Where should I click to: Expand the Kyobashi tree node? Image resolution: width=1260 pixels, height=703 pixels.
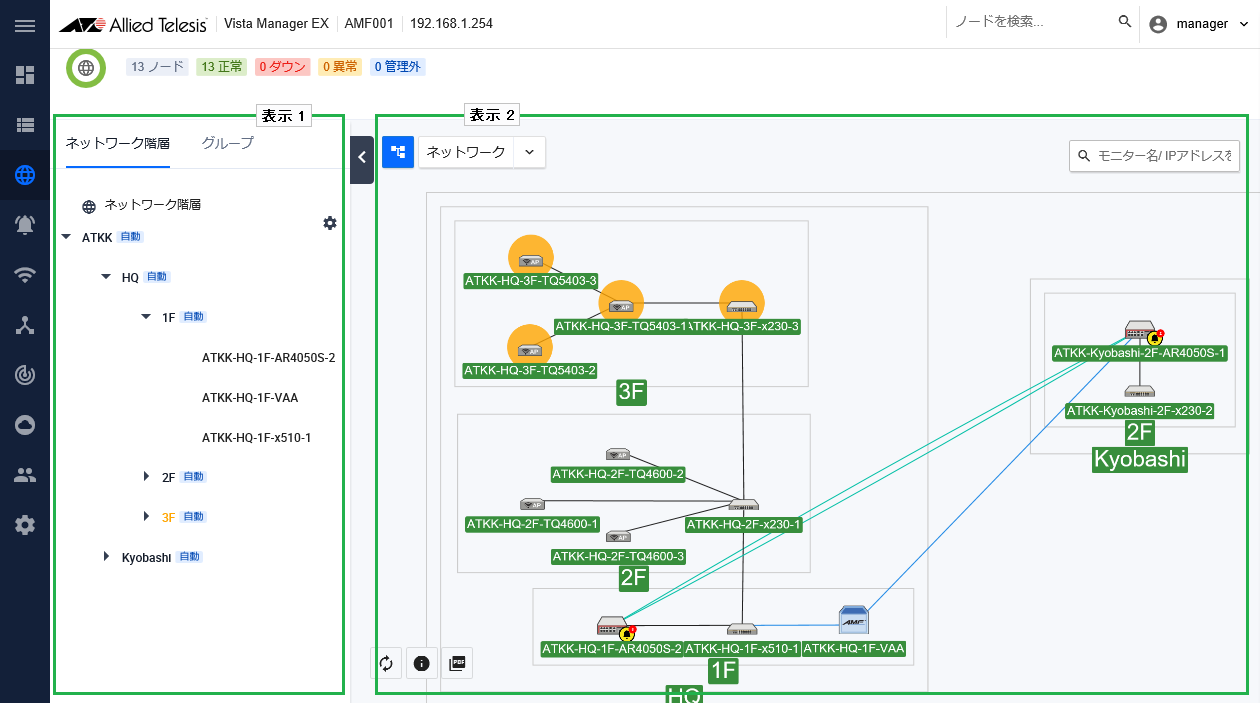tap(106, 557)
